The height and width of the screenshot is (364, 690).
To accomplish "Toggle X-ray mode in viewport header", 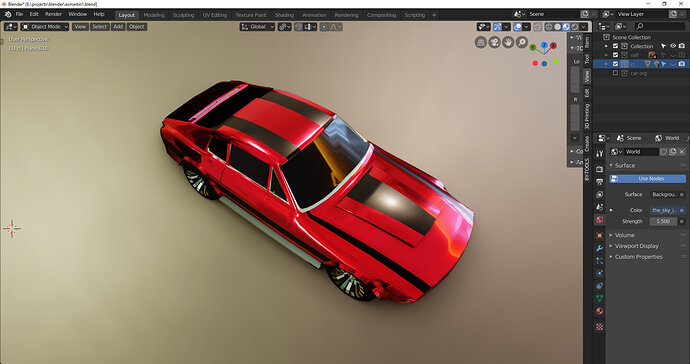I will (x=537, y=27).
